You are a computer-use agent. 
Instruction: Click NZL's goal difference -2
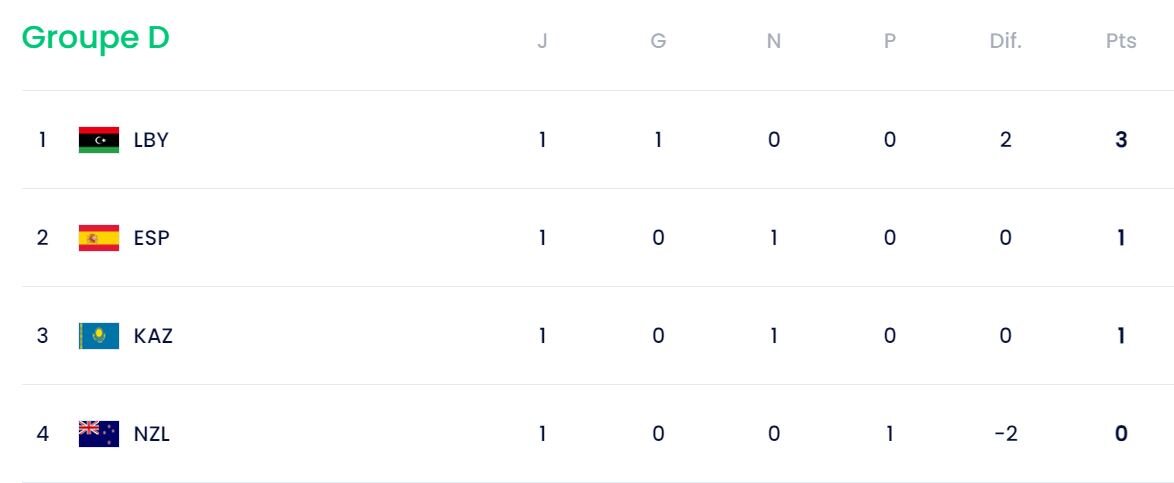1005,434
